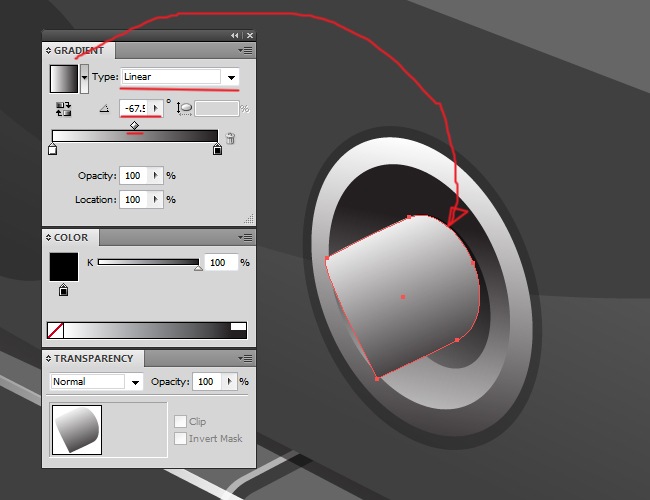Open the Transparency panel flyout menu
Screen dimensions: 650x500
(246, 359)
